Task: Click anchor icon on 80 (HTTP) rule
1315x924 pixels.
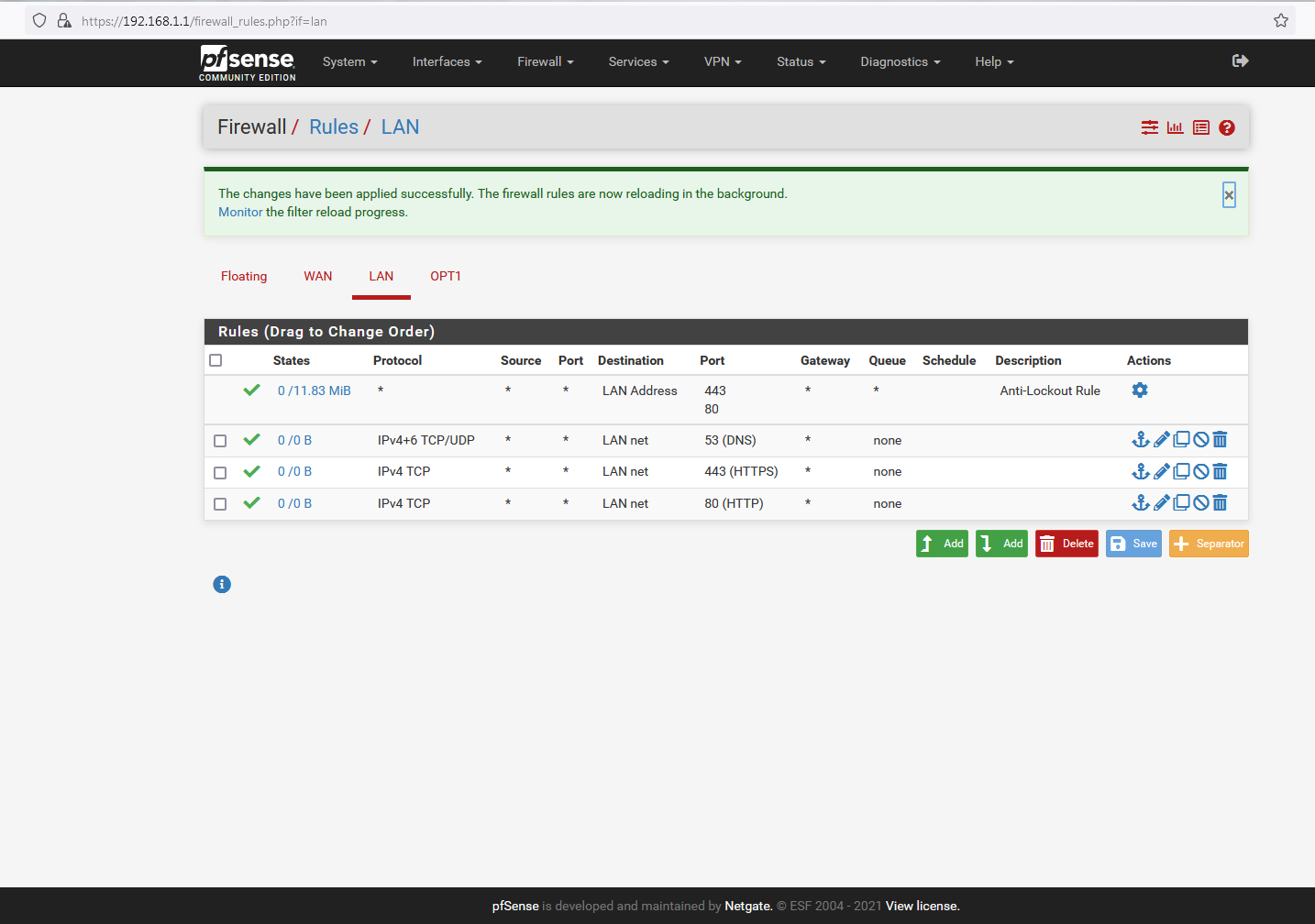Action: (1141, 502)
